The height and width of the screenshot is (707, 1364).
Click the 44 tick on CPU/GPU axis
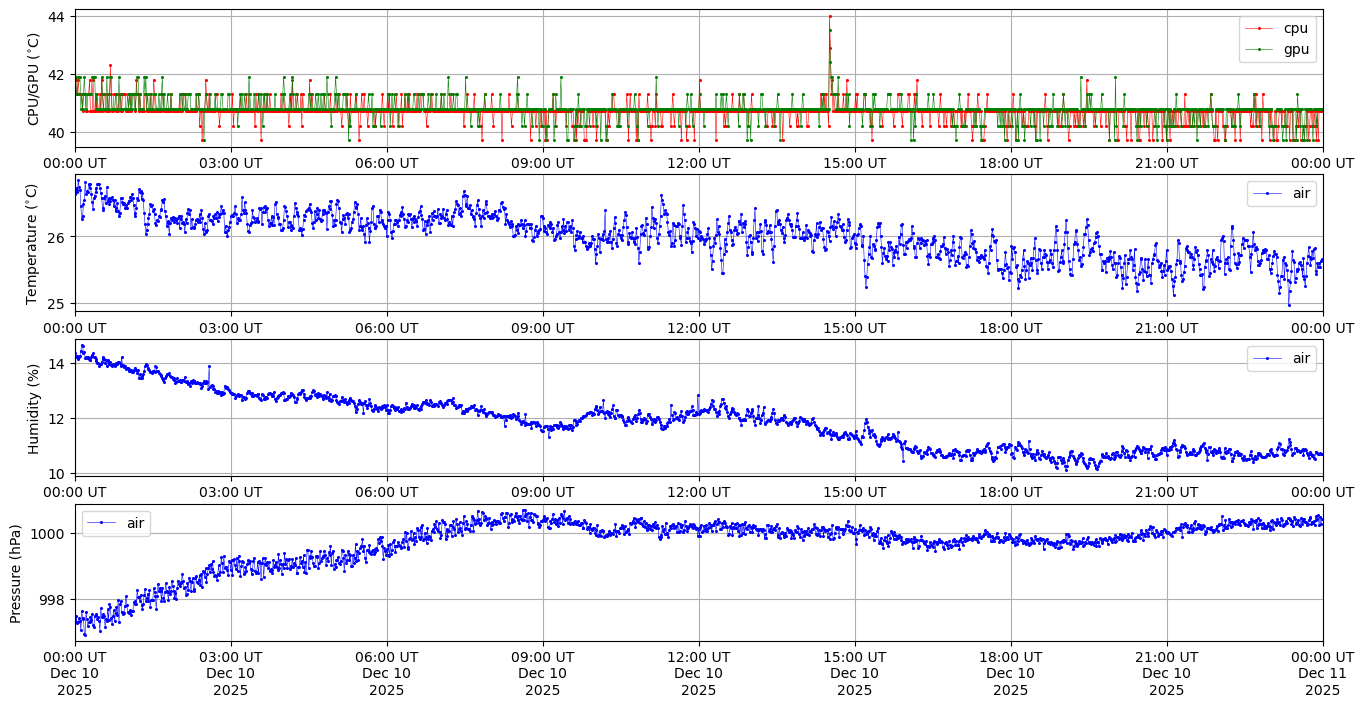(56, 17)
